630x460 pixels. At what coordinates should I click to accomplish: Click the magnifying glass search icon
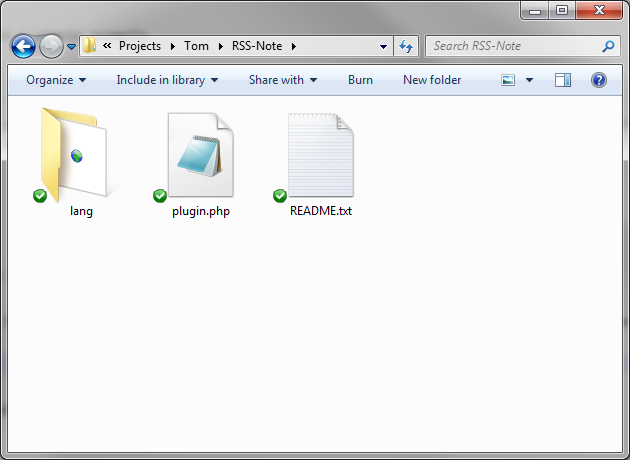608,47
